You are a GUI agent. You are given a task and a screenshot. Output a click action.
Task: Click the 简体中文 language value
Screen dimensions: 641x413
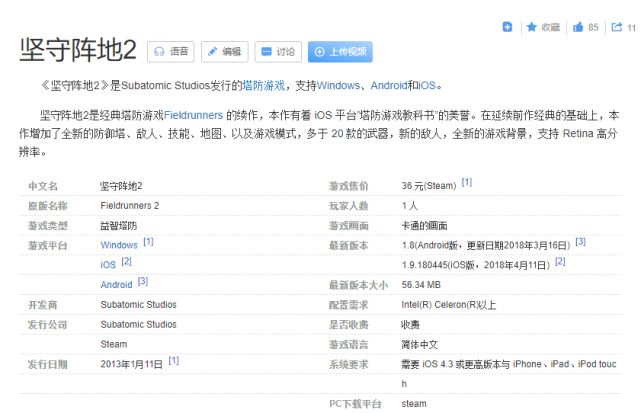coord(419,344)
